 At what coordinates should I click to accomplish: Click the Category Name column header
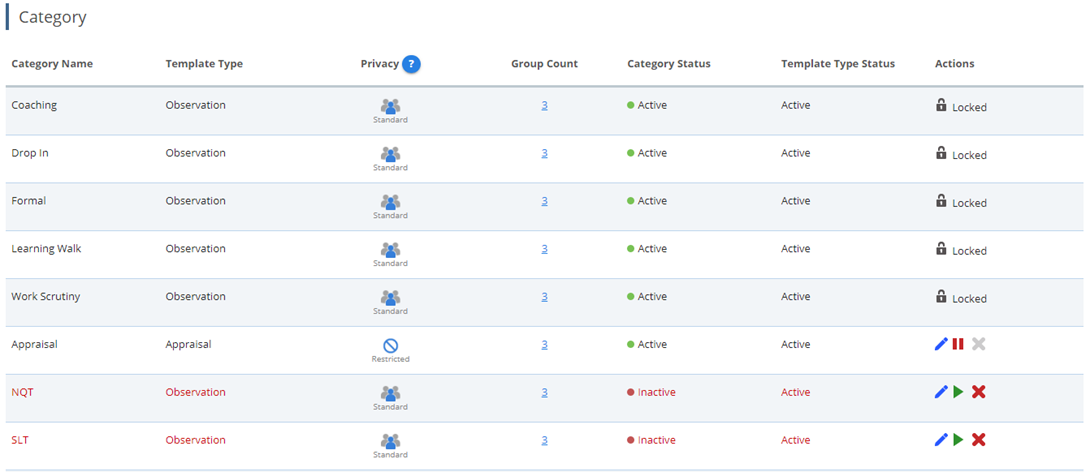52,64
